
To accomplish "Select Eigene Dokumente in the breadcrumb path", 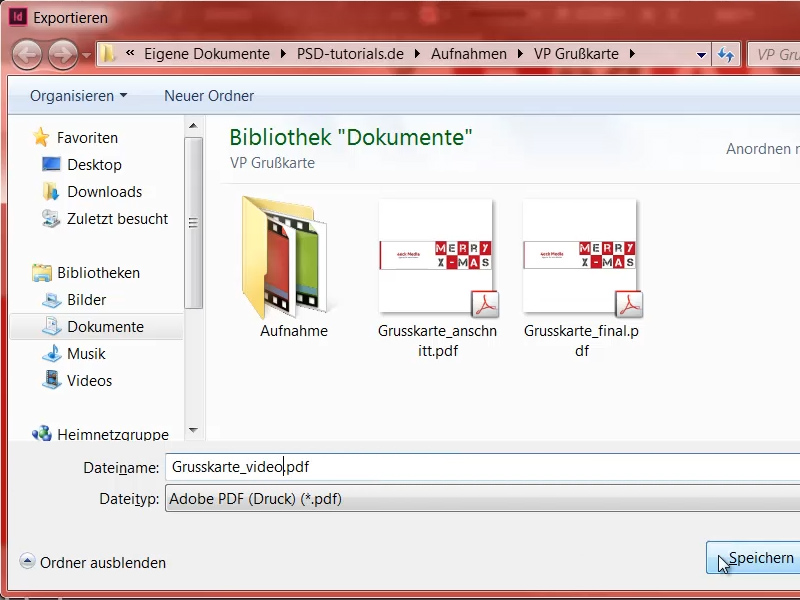I will point(207,54).
